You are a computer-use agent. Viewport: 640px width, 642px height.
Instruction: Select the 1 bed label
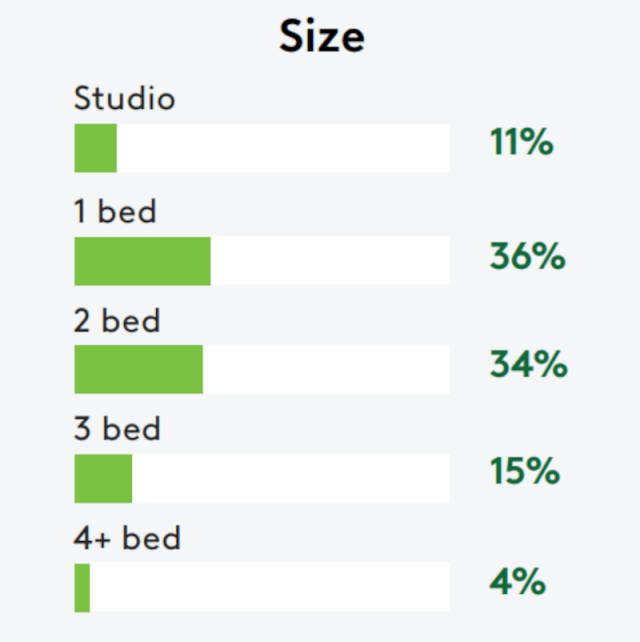click(x=115, y=211)
